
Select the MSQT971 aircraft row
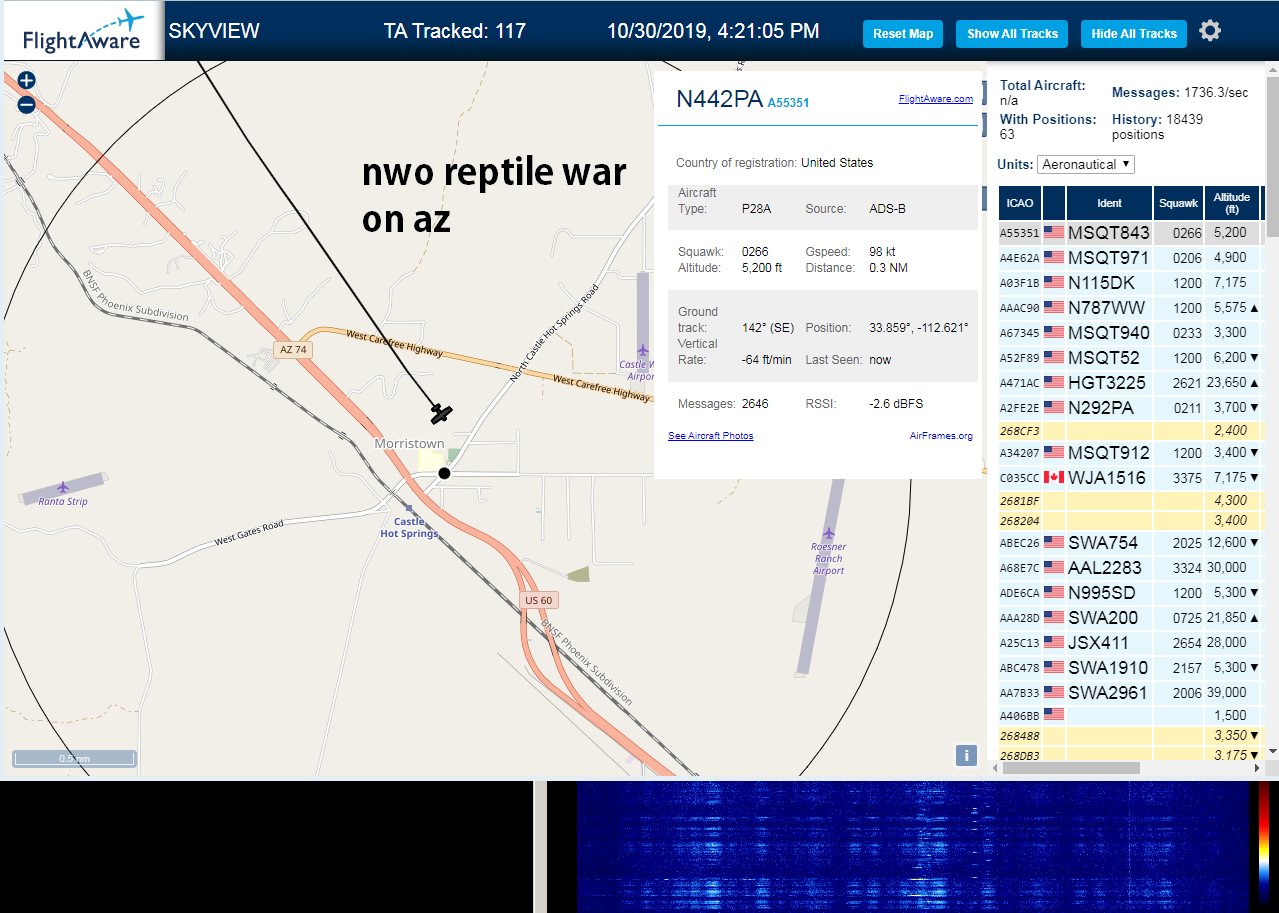1130,258
